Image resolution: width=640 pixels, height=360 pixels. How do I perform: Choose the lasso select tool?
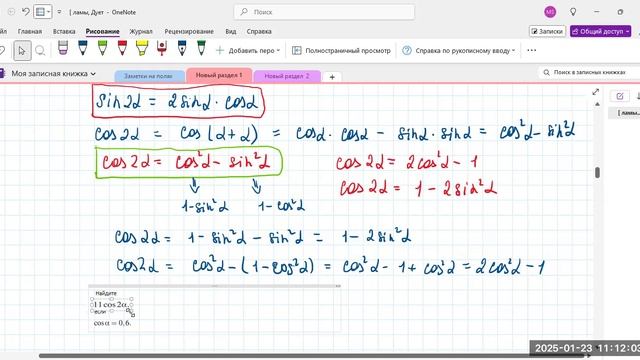click(x=40, y=51)
